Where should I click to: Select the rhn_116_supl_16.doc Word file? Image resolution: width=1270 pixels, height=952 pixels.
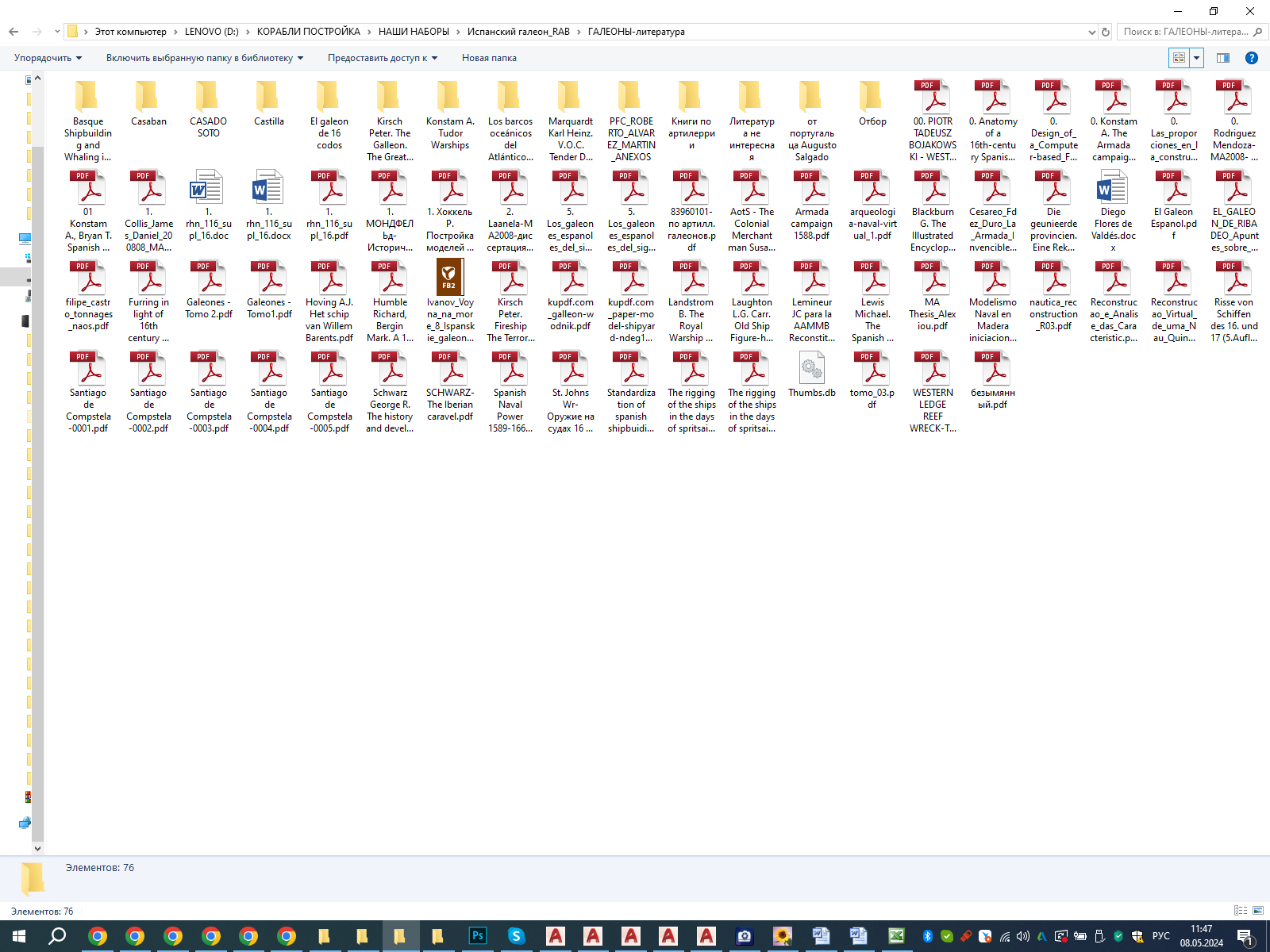209,205
